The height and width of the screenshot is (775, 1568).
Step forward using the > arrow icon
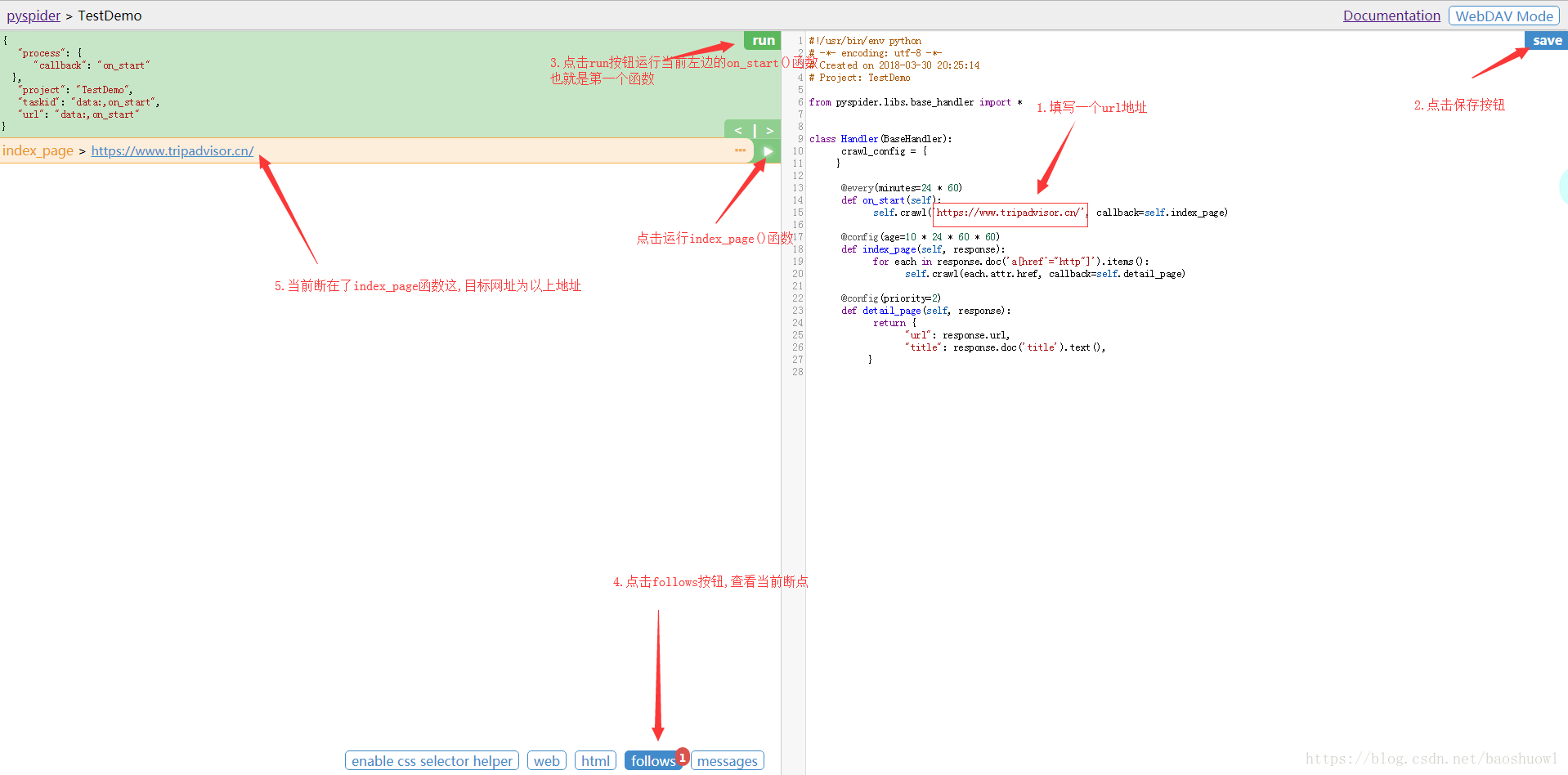point(768,130)
